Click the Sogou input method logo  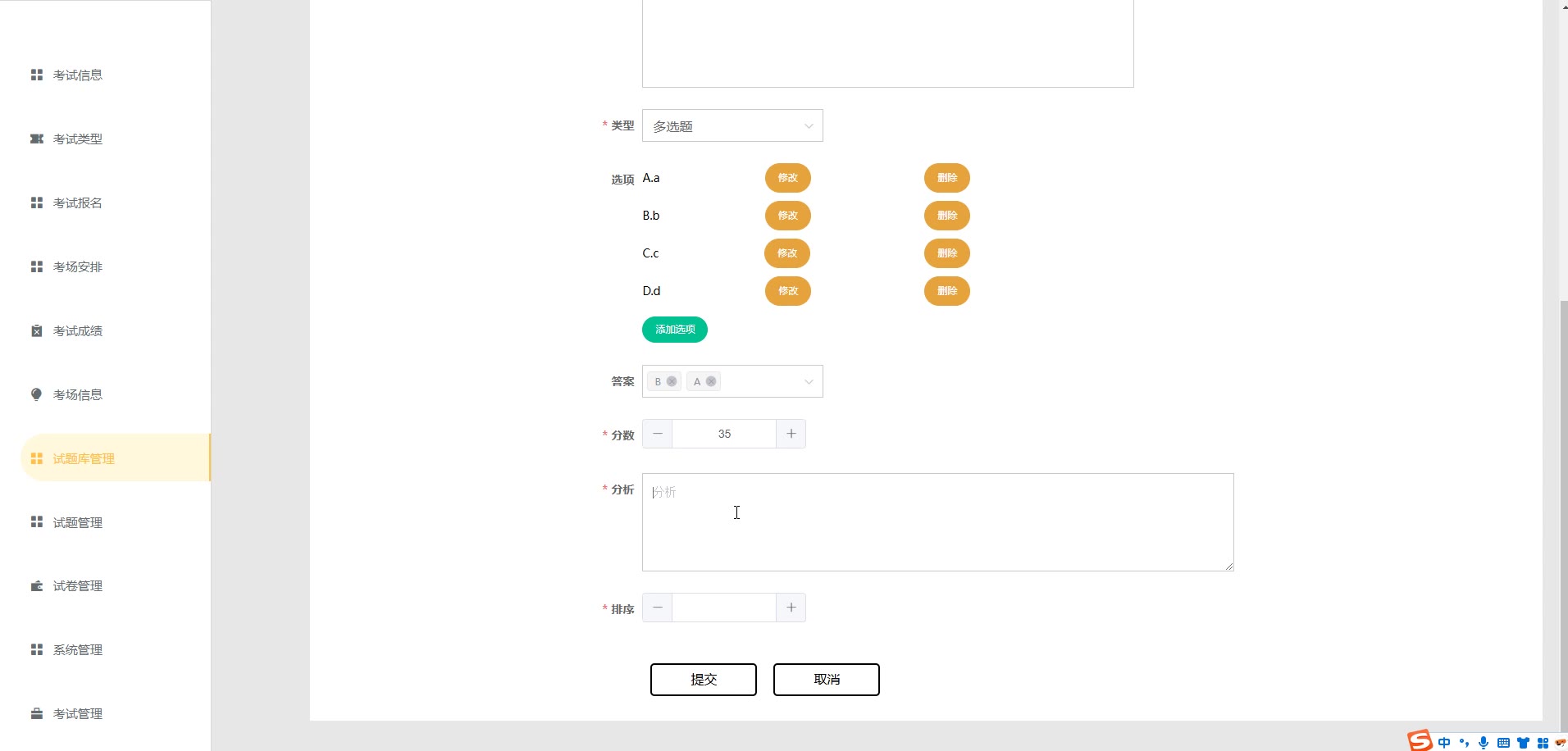click(1420, 741)
